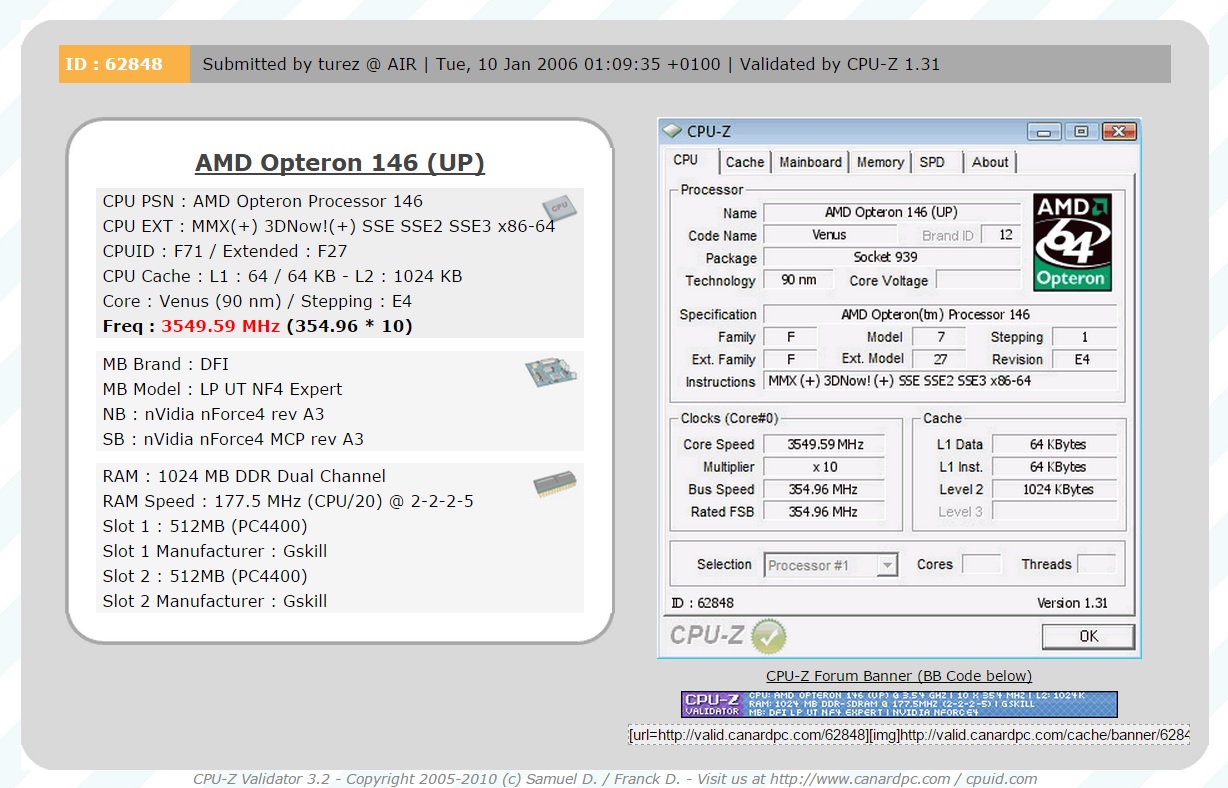Click the CPU-Z title bar app icon
The image size is (1228, 788).
tap(672, 131)
